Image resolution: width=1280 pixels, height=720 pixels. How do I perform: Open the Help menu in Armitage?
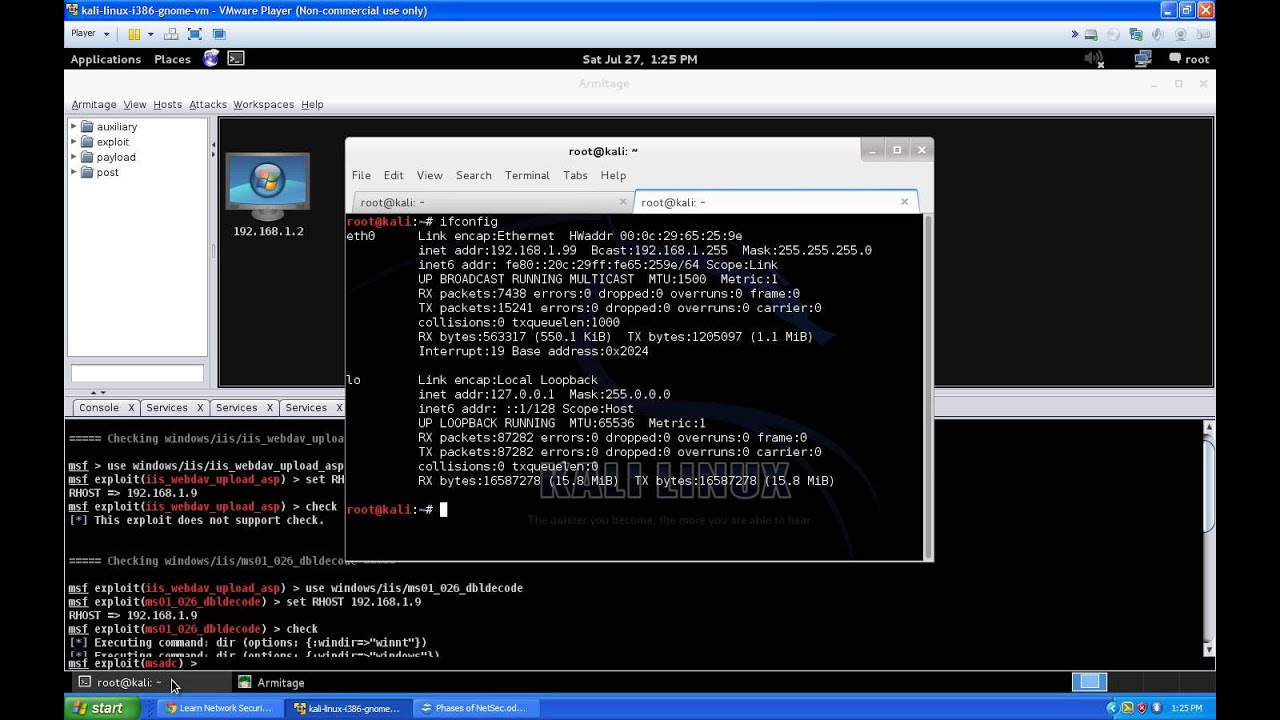312,104
